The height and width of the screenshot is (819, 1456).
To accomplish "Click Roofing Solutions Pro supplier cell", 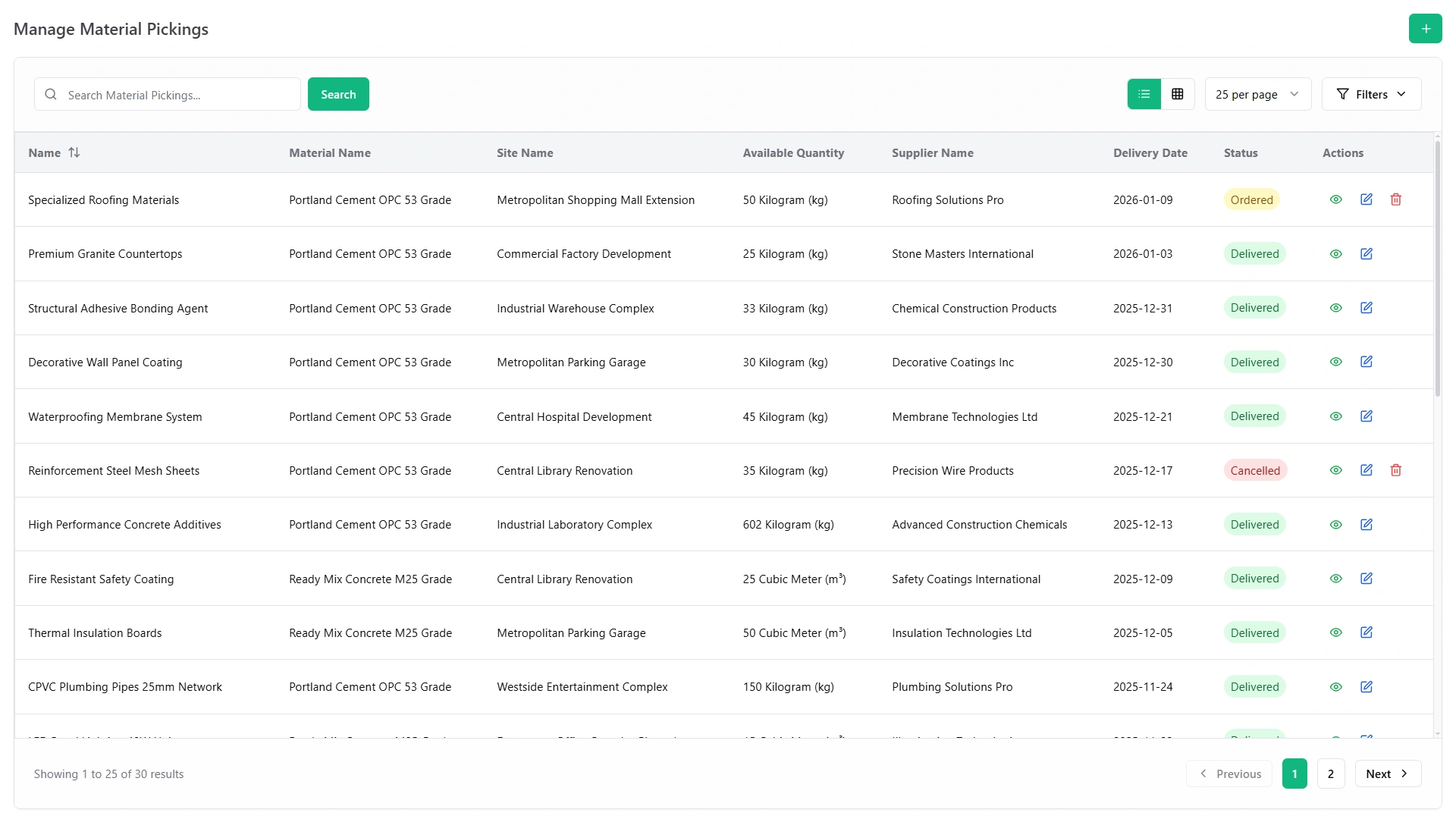I will pos(947,199).
